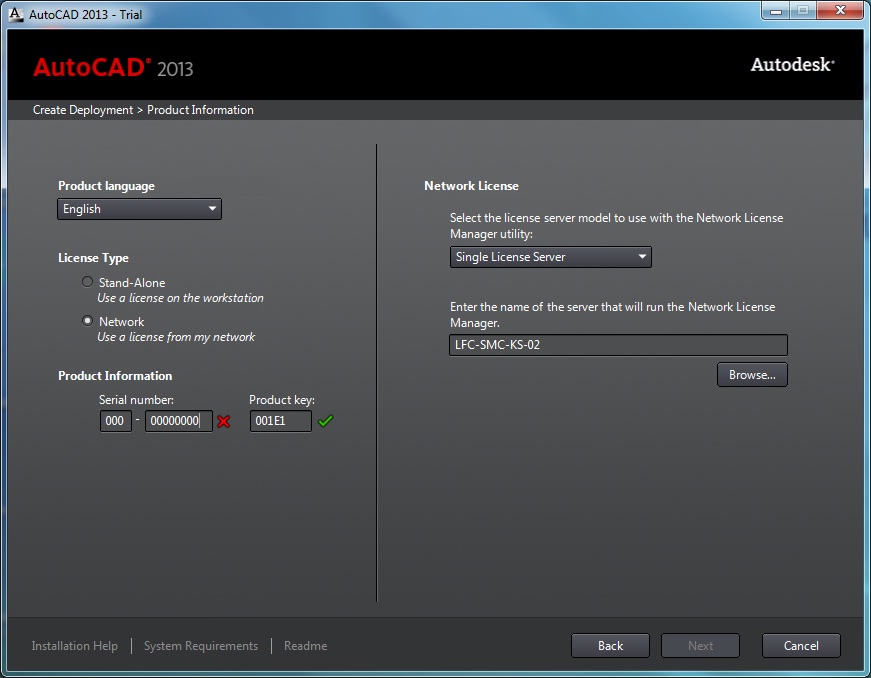This screenshot has height=678, width=871.
Task: Click the 'Use a license on the workstation' text
Action: pyautogui.click(x=181, y=298)
